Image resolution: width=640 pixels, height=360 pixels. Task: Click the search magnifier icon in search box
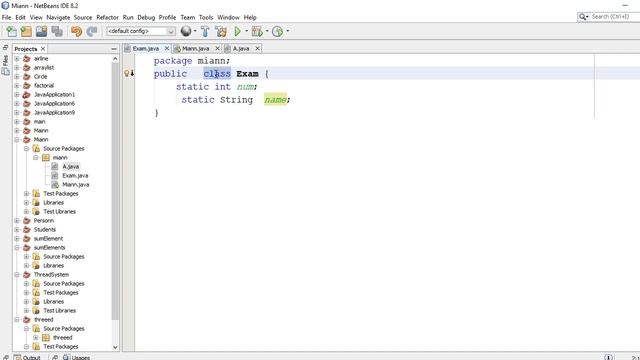(x=582, y=17)
